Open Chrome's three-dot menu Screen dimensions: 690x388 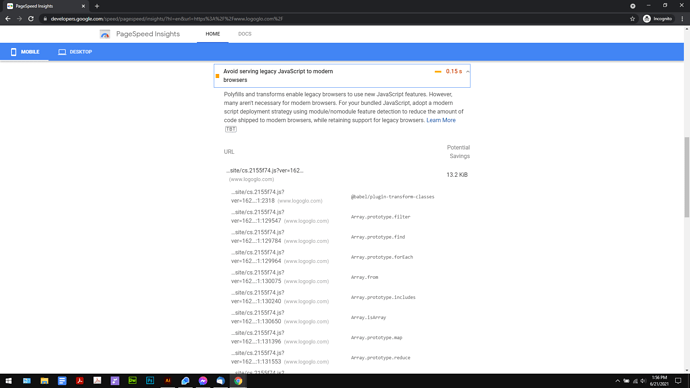pos(683,19)
